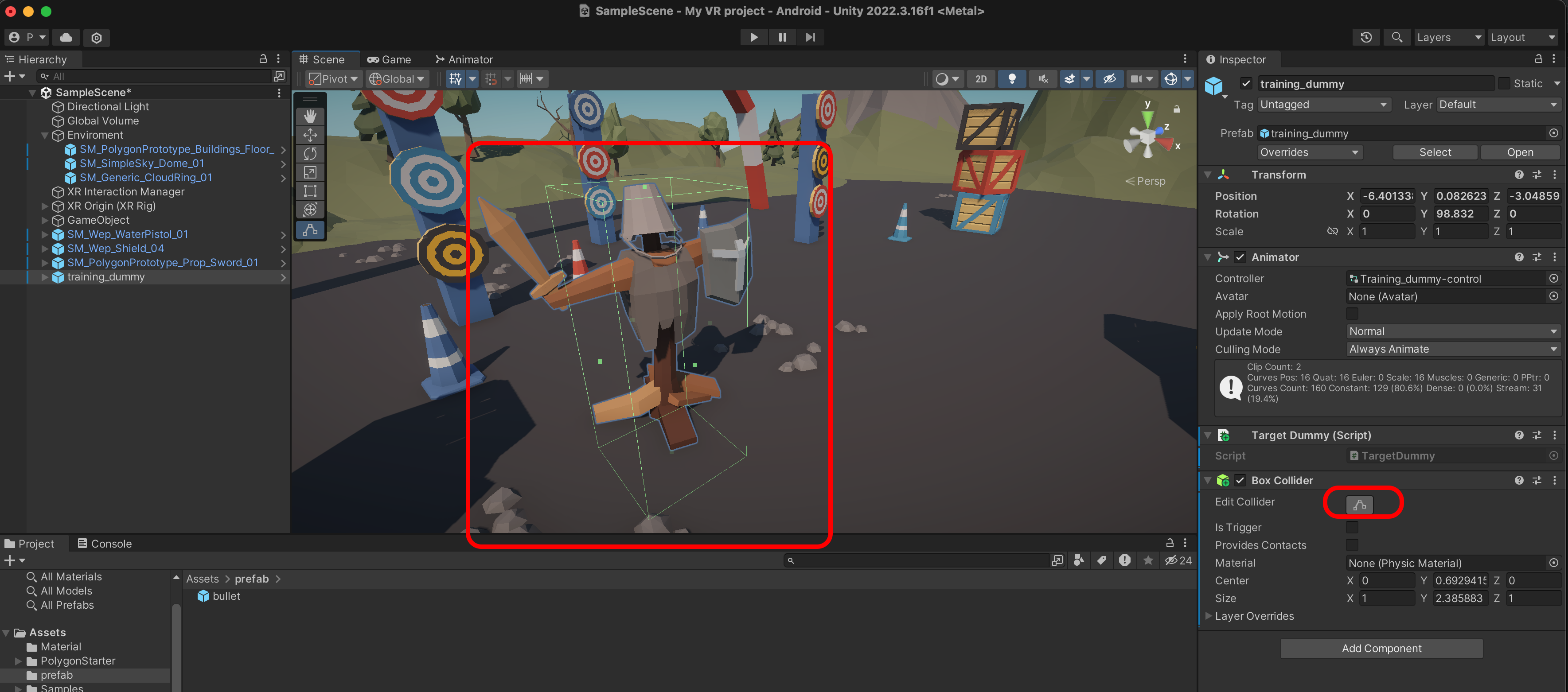
Task: Open the Undo History icon
Action: 1365,37
